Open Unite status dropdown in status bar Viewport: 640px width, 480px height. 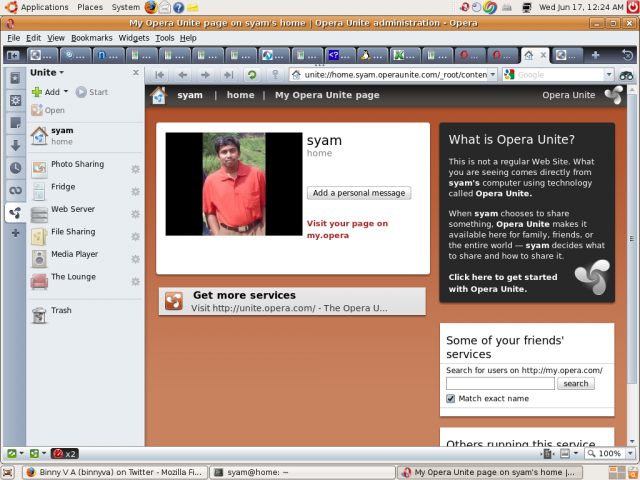point(44,453)
